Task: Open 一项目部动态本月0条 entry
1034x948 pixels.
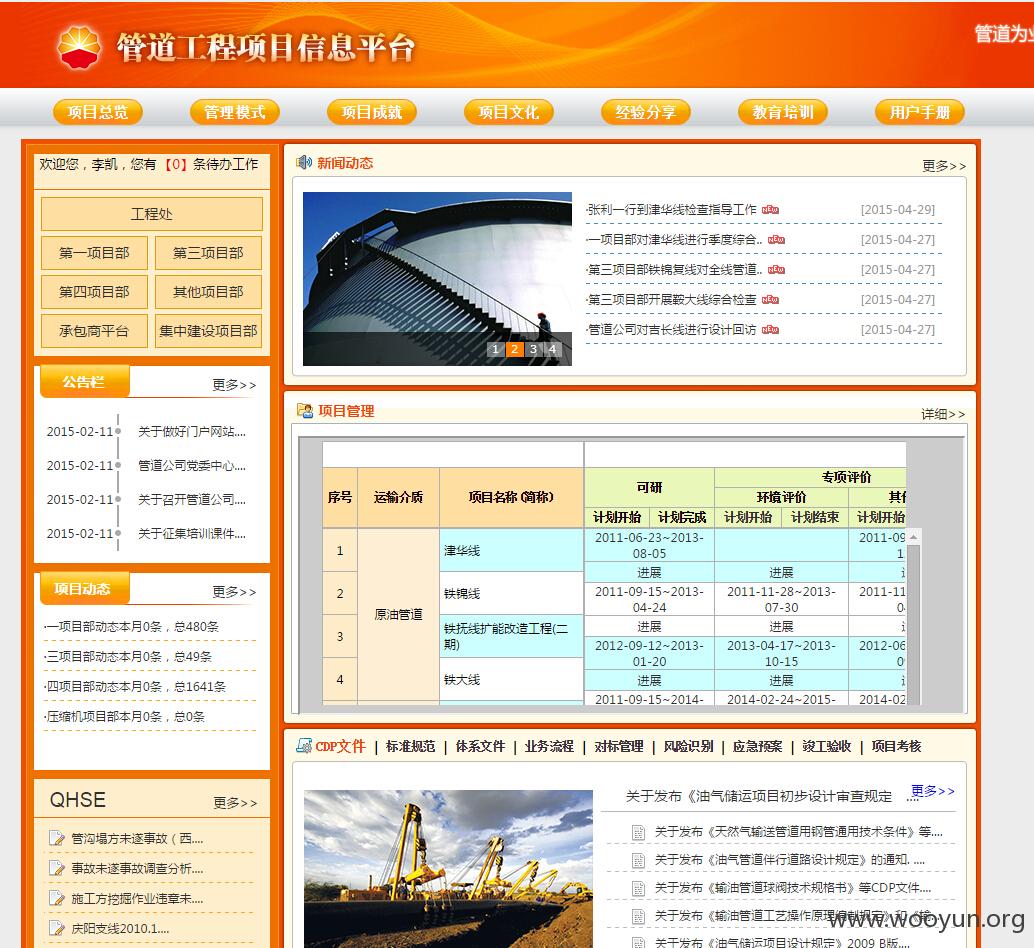Action: pos(132,626)
